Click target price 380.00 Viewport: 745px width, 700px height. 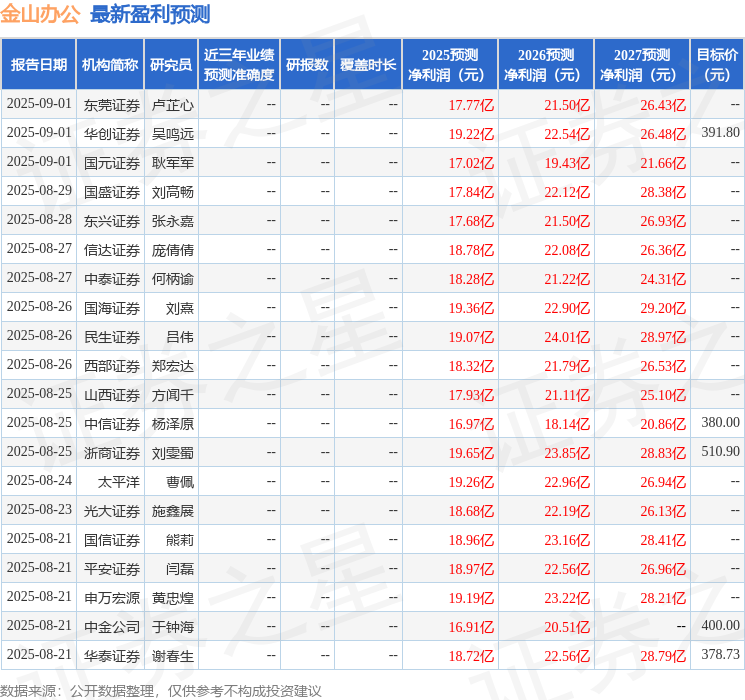(720, 422)
